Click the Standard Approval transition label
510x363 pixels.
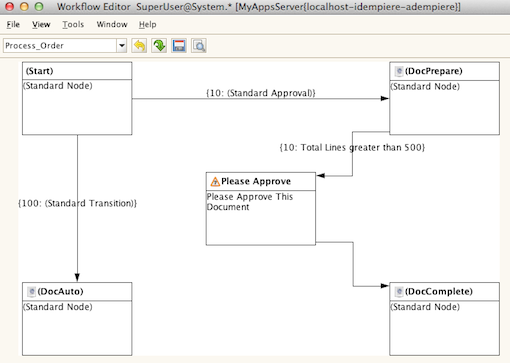coord(261,93)
